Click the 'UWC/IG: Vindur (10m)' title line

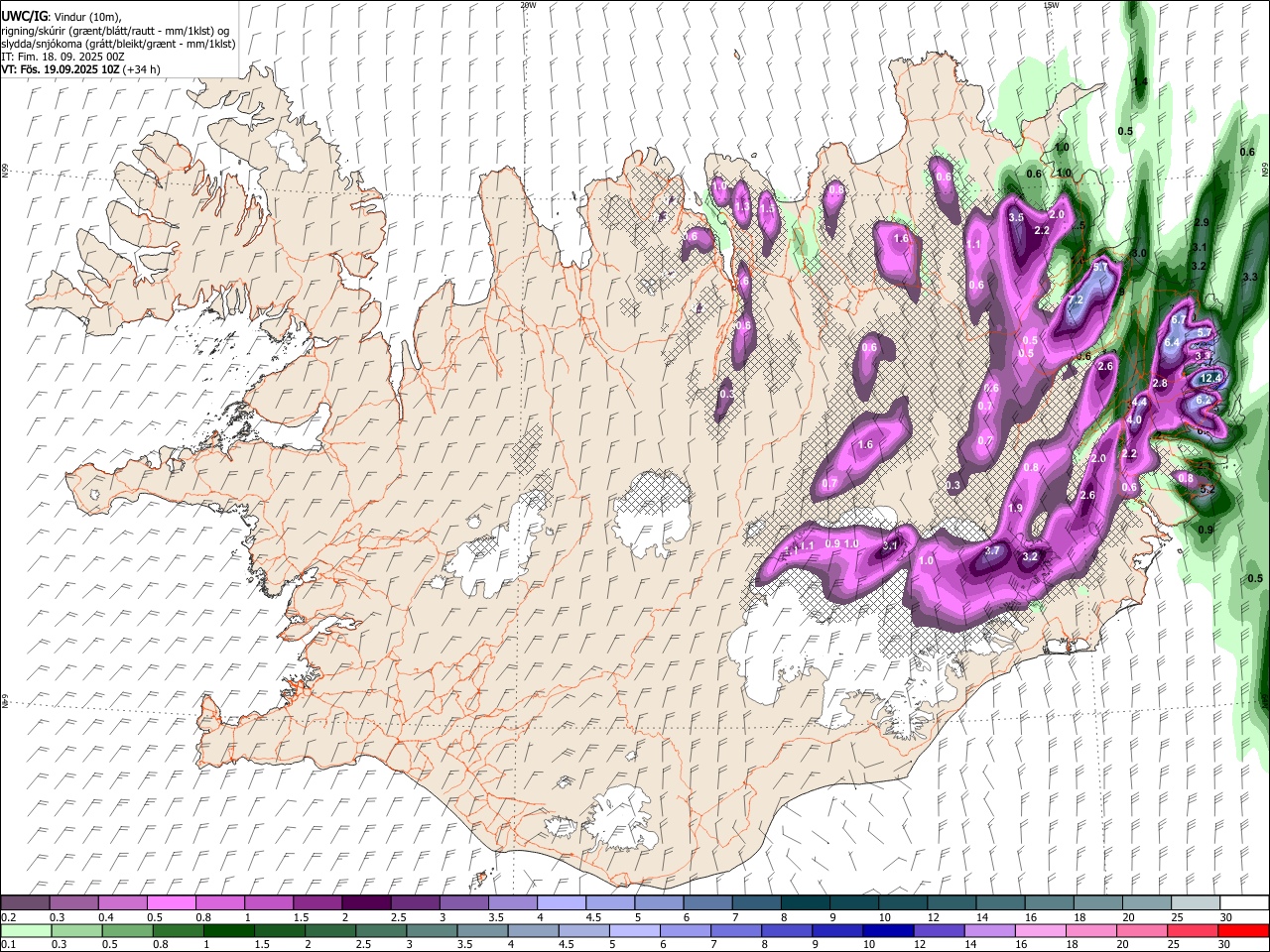click(x=62, y=17)
